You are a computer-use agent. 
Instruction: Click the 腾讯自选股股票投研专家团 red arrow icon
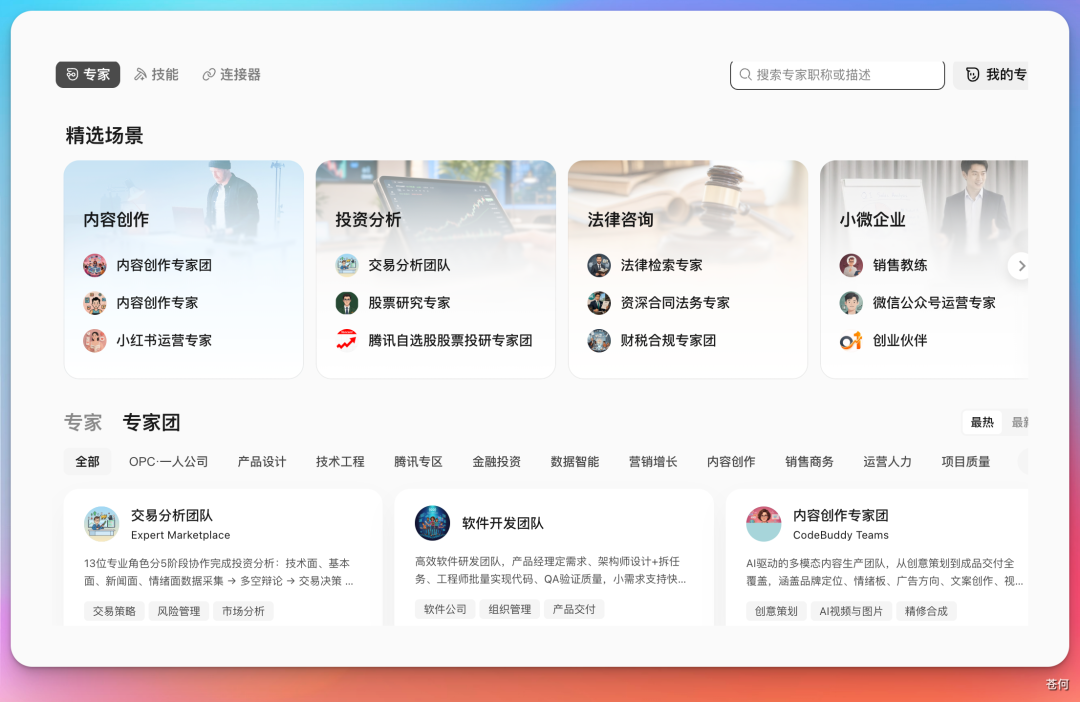coord(347,340)
